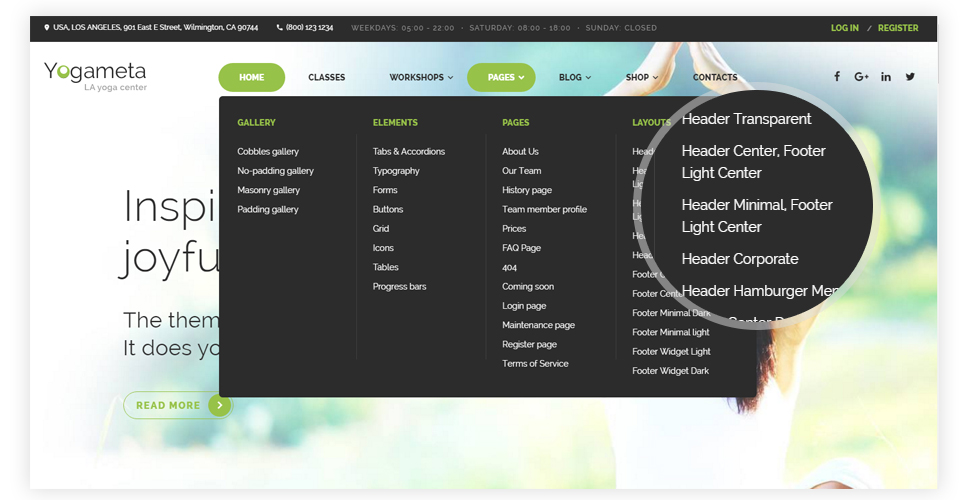Open the Classes menu item
Image resolution: width=965 pixels, height=500 pixels.
tap(327, 78)
